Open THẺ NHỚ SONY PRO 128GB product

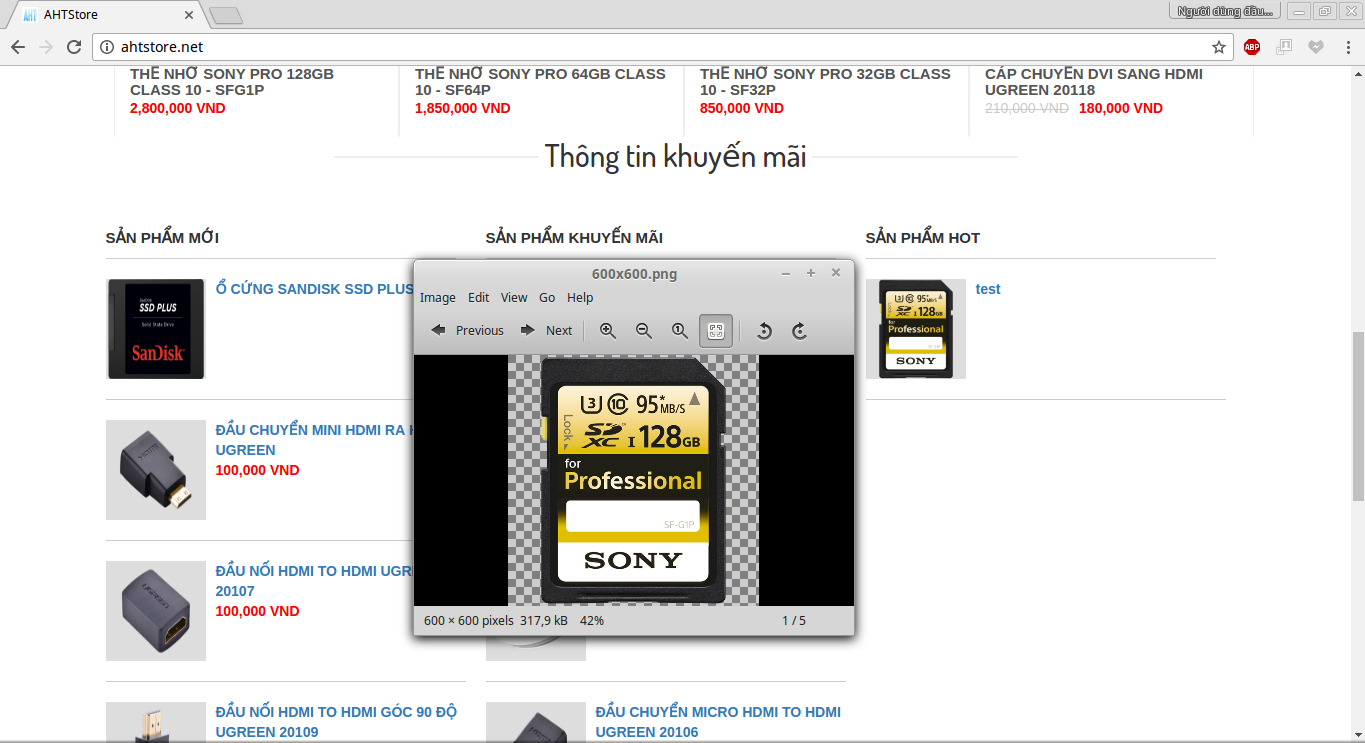232,82
